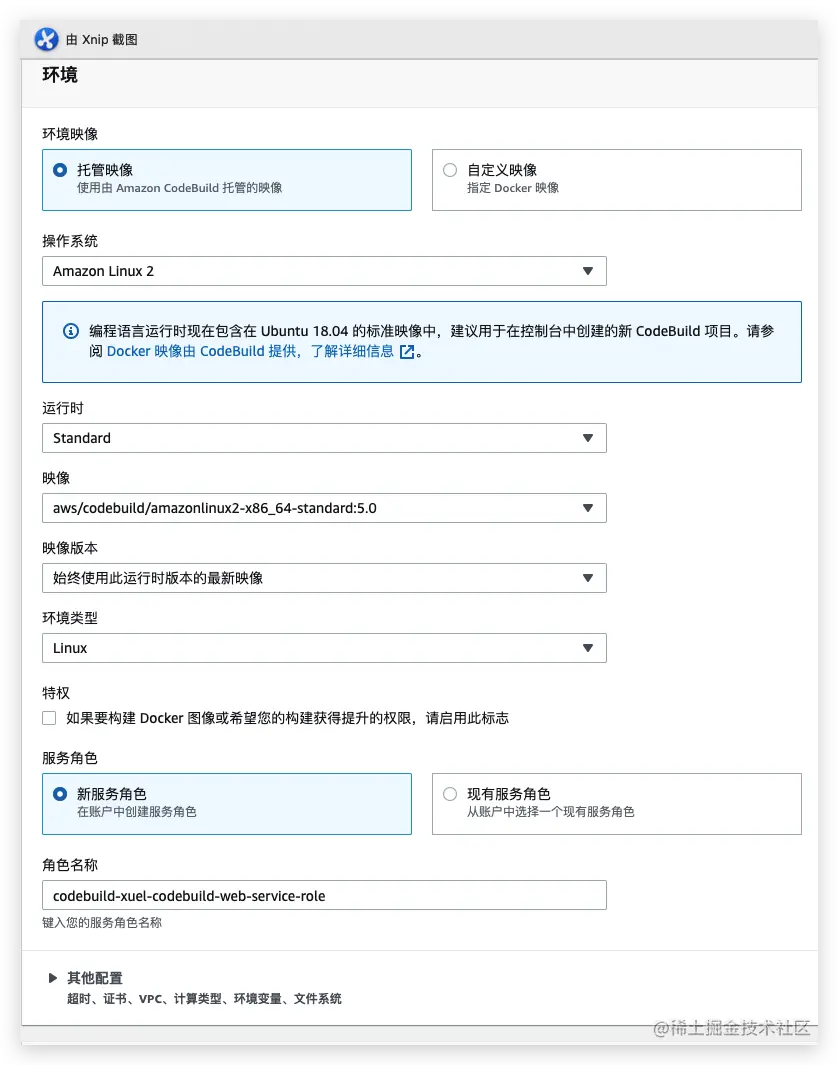Open the 映像 amazonlinux2-x86_64-standard:5.0 dropdown

click(324, 508)
